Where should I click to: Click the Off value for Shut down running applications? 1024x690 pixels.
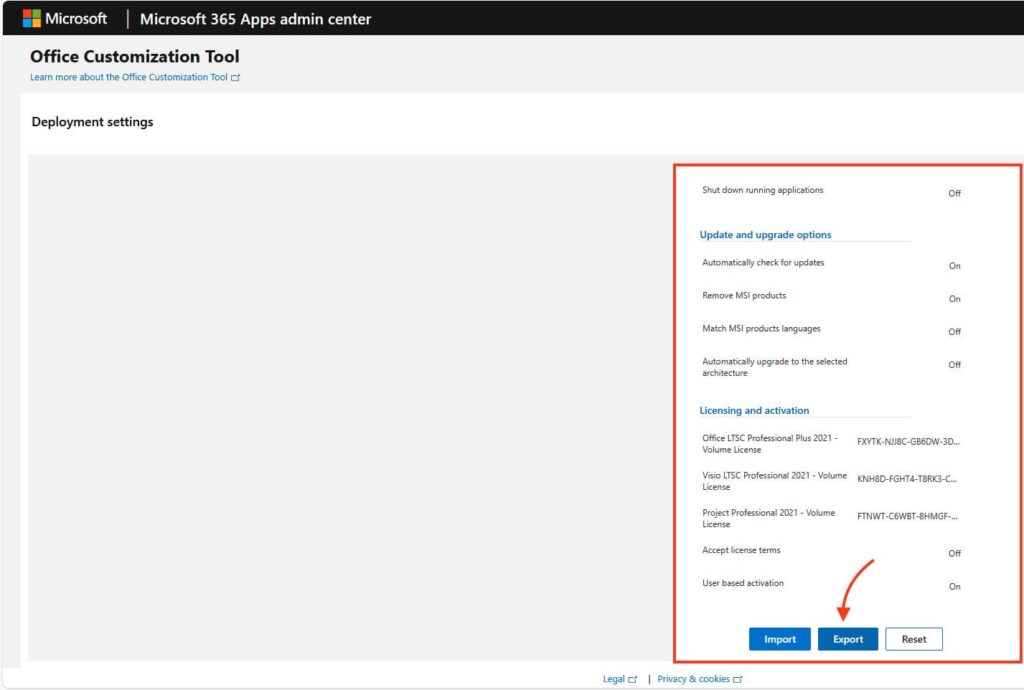click(x=954, y=193)
